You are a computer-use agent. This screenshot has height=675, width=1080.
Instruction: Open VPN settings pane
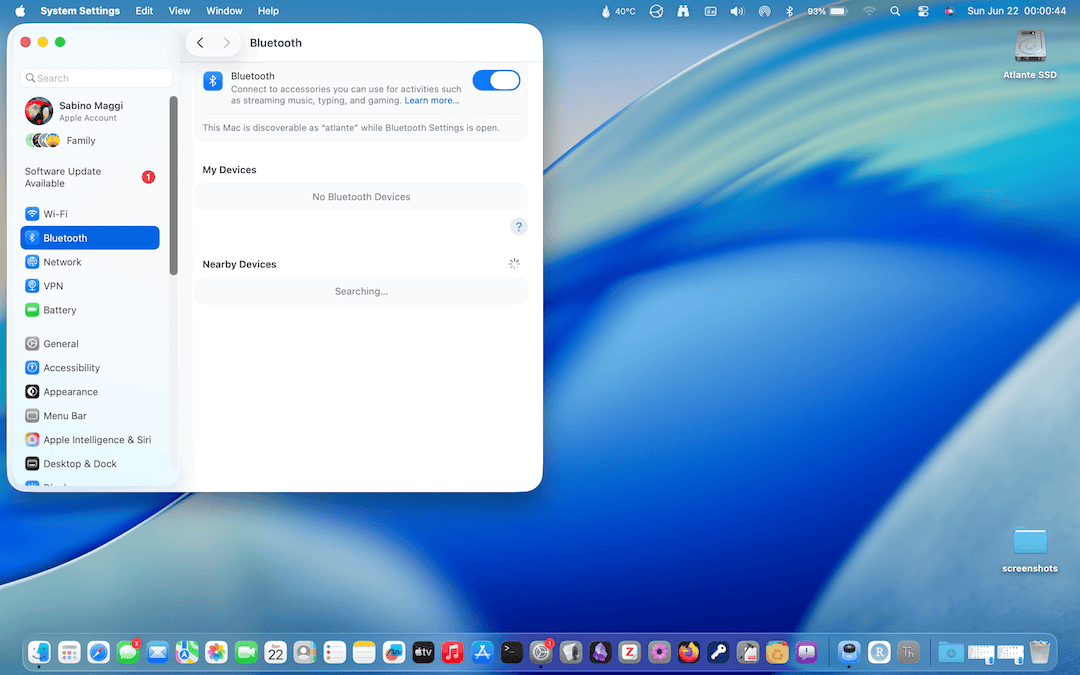point(53,286)
